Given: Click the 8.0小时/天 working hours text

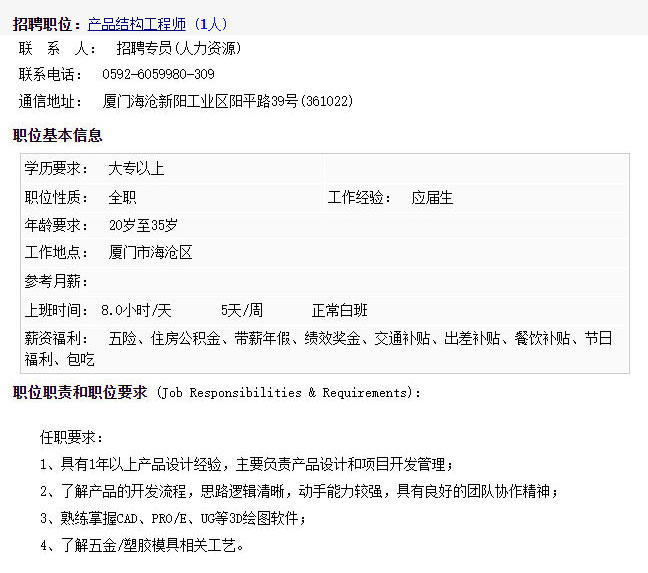Looking at the screenshot, I should (136, 310).
